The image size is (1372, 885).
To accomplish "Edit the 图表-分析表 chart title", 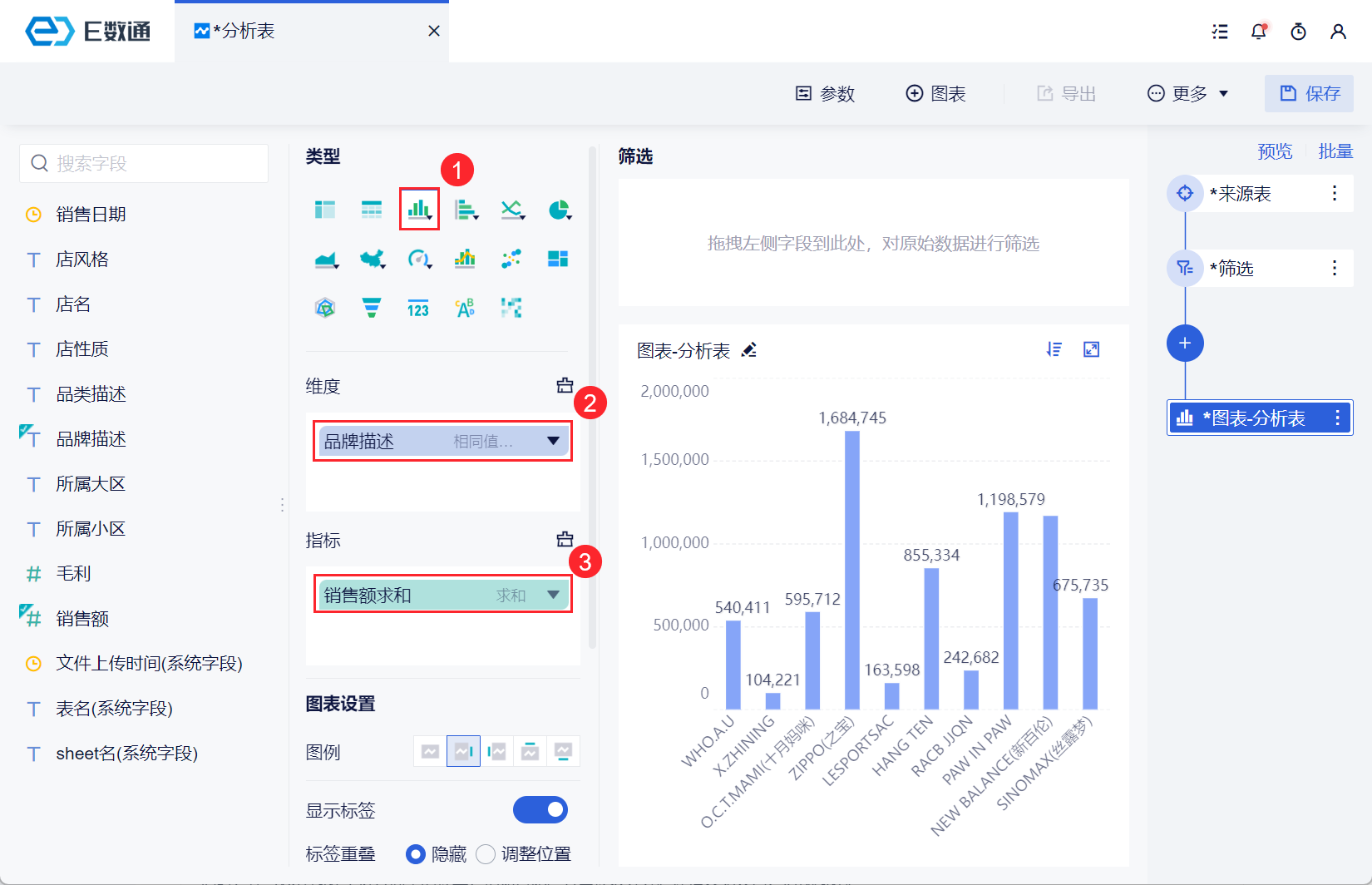I will (749, 350).
